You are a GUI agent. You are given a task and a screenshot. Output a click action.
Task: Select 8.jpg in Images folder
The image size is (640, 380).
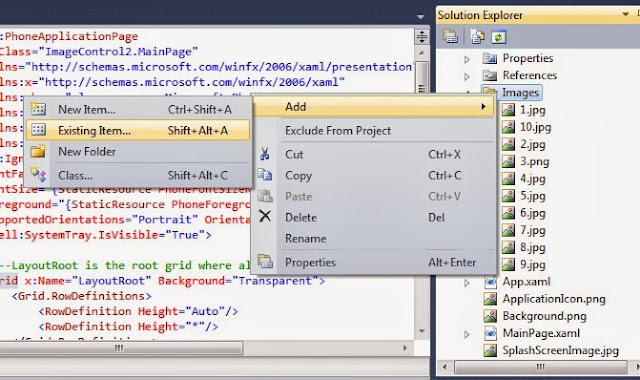[x=533, y=247]
